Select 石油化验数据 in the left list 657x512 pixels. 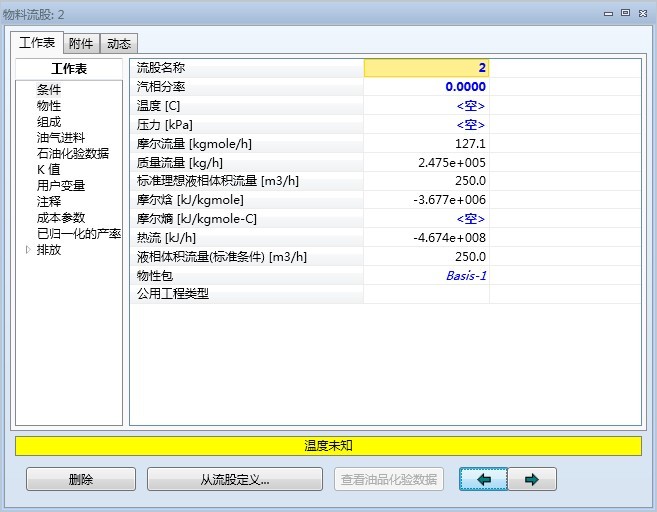coord(73,154)
